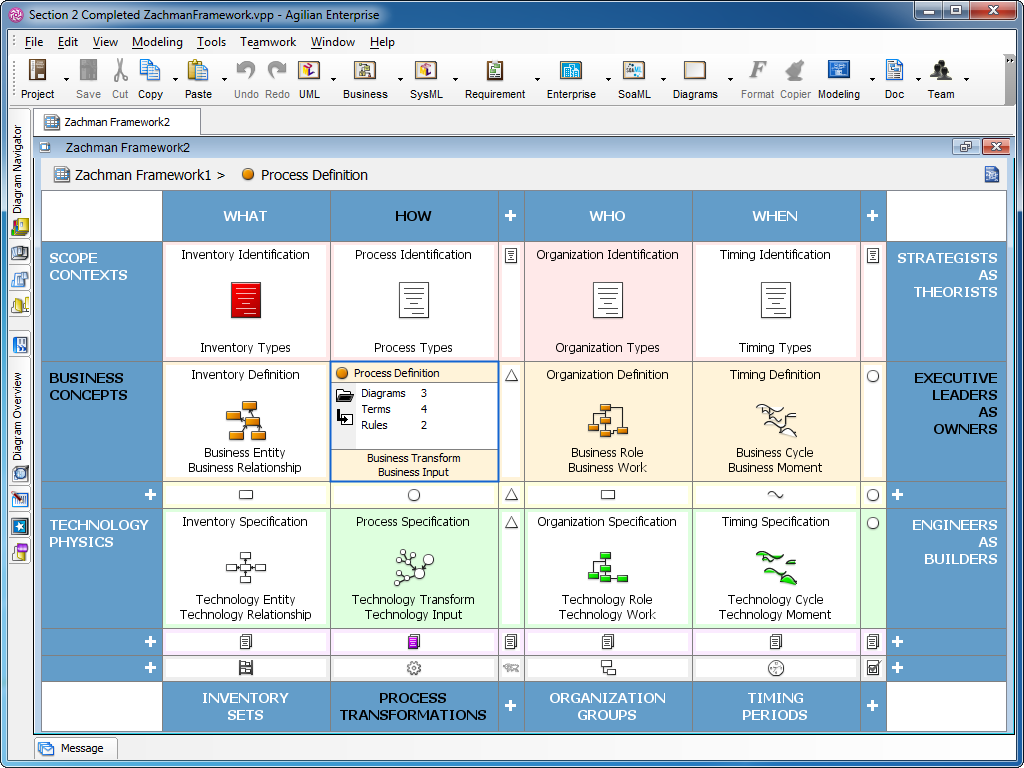Open the SysML toolbar icon
This screenshot has width=1024, height=768.
[x=427, y=72]
